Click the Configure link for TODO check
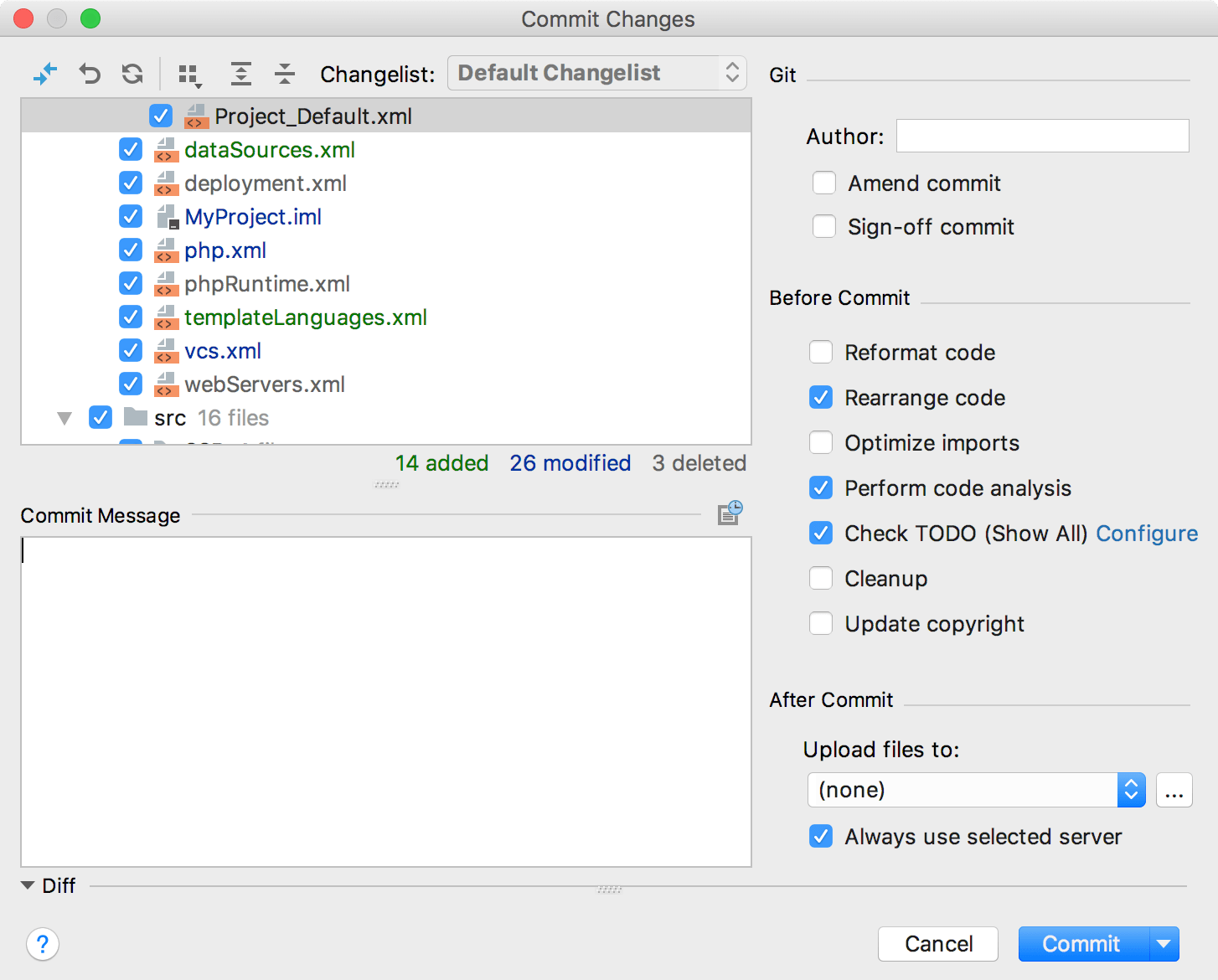1218x980 pixels. (x=1147, y=534)
